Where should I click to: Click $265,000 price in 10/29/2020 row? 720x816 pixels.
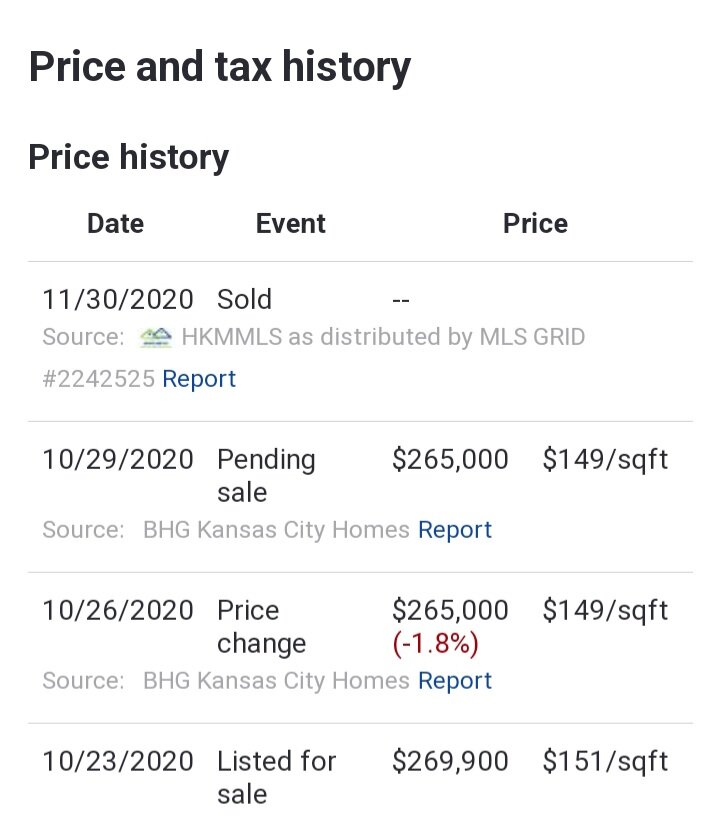[x=450, y=460]
